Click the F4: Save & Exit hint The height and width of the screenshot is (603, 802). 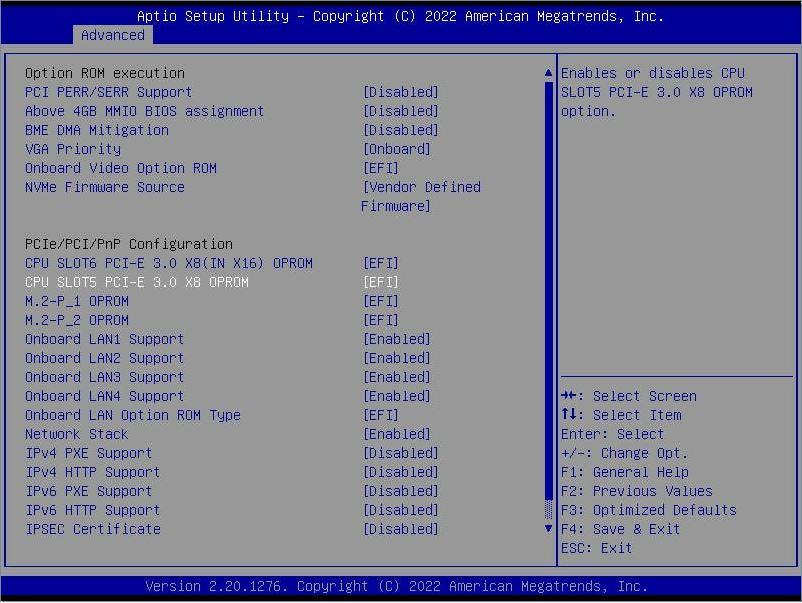[620, 529]
